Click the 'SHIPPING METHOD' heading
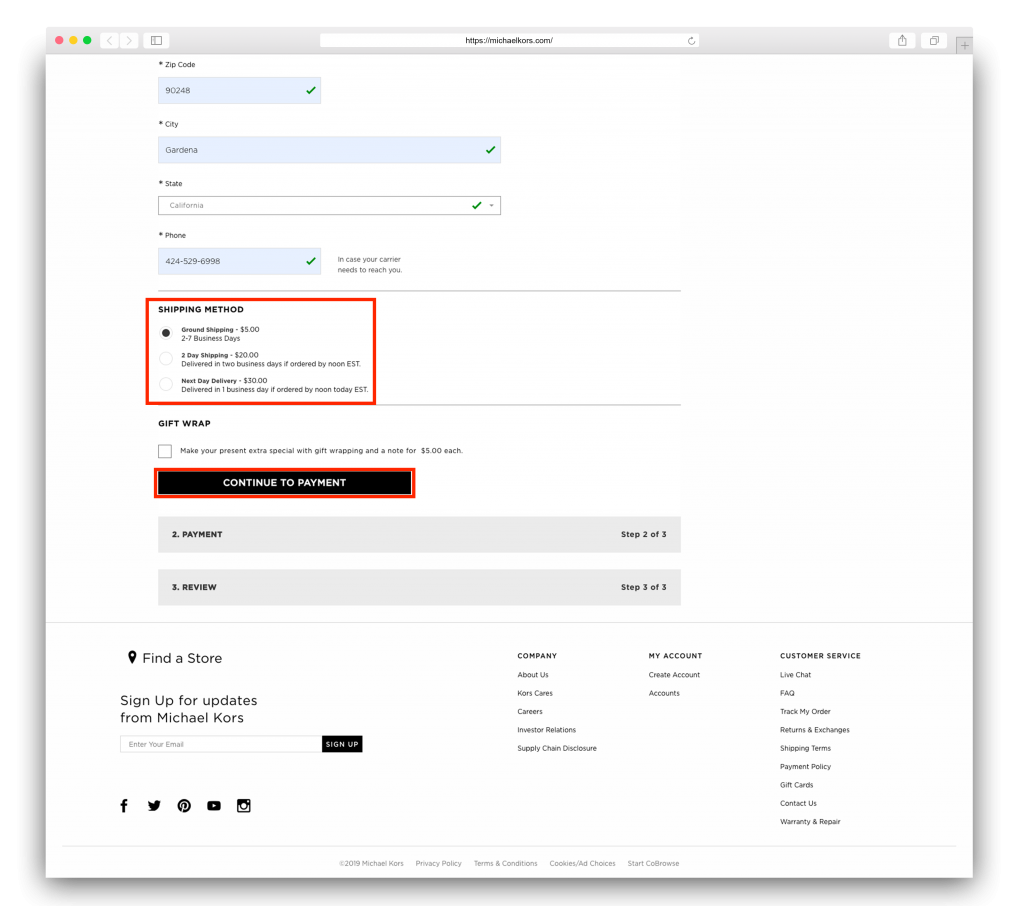The width and height of the screenshot is (1024, 906). tap(200, 310)
